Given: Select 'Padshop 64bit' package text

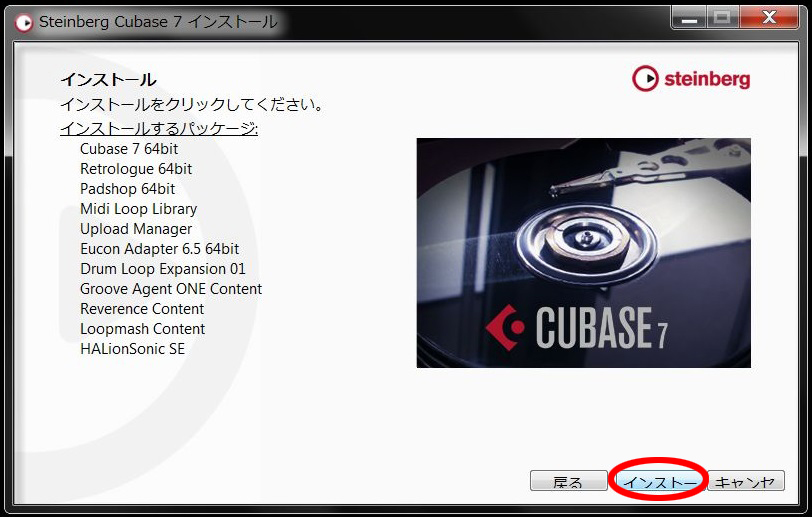Looking at the screenshot, I should pyautogui.click(x=128, y=189).
